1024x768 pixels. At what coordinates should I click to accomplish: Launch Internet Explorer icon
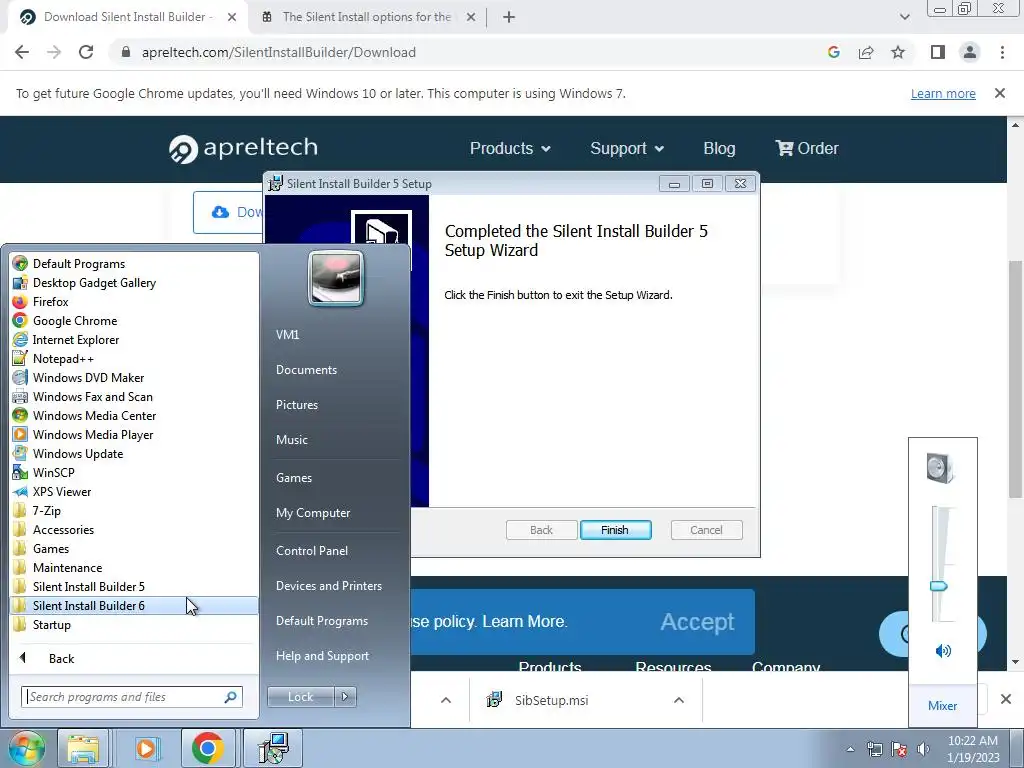click(20, 339)
